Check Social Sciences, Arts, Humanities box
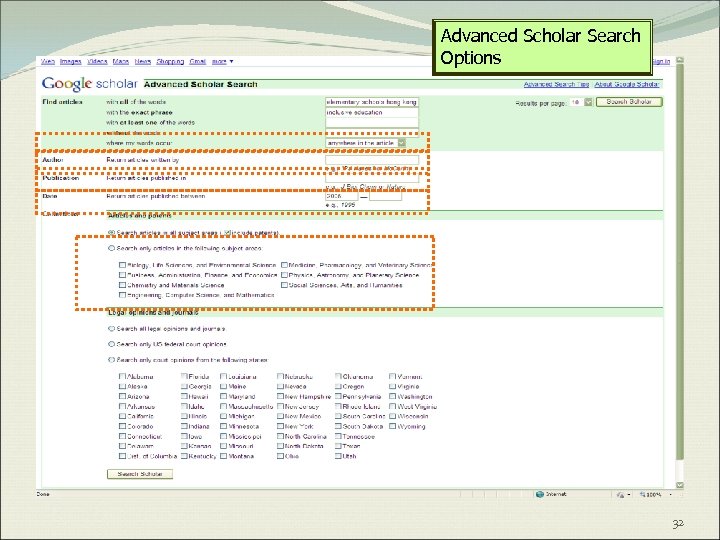Screen dimensions: 720x540 coord(284,285)
